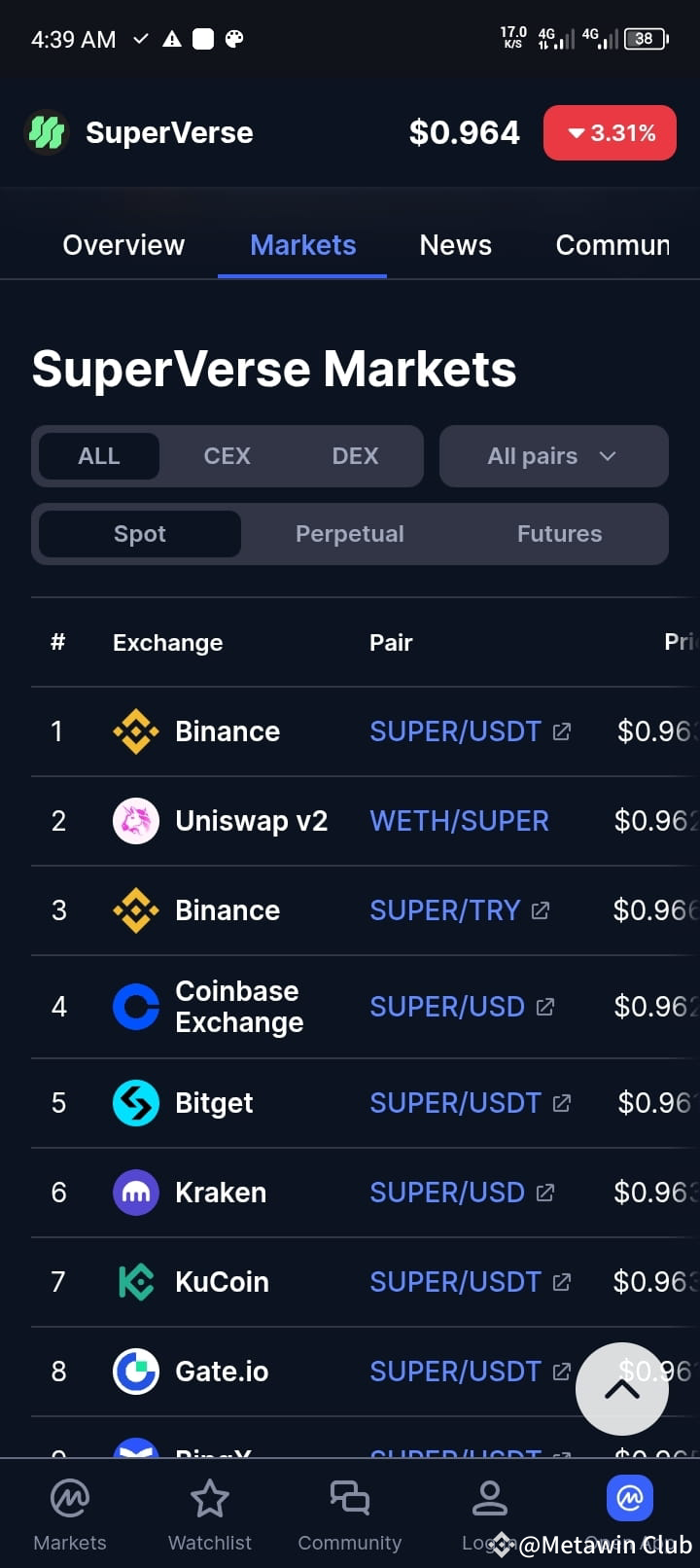Screen dimensions: 700x1568
Task: Tap the scroll-to-top arrow button
Action: click(622, 1389)
